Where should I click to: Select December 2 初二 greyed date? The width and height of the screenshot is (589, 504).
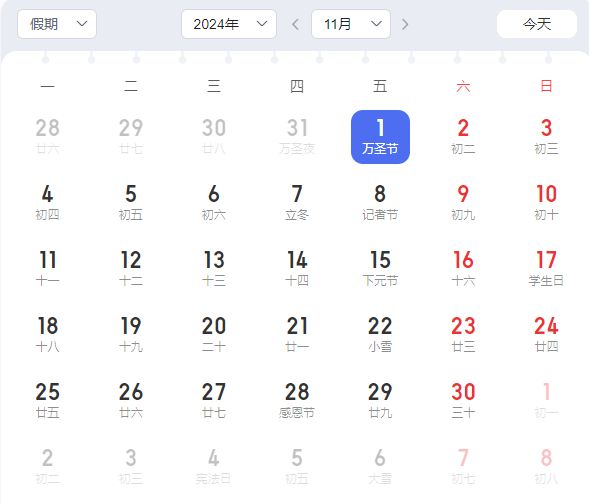click(47, 467)
